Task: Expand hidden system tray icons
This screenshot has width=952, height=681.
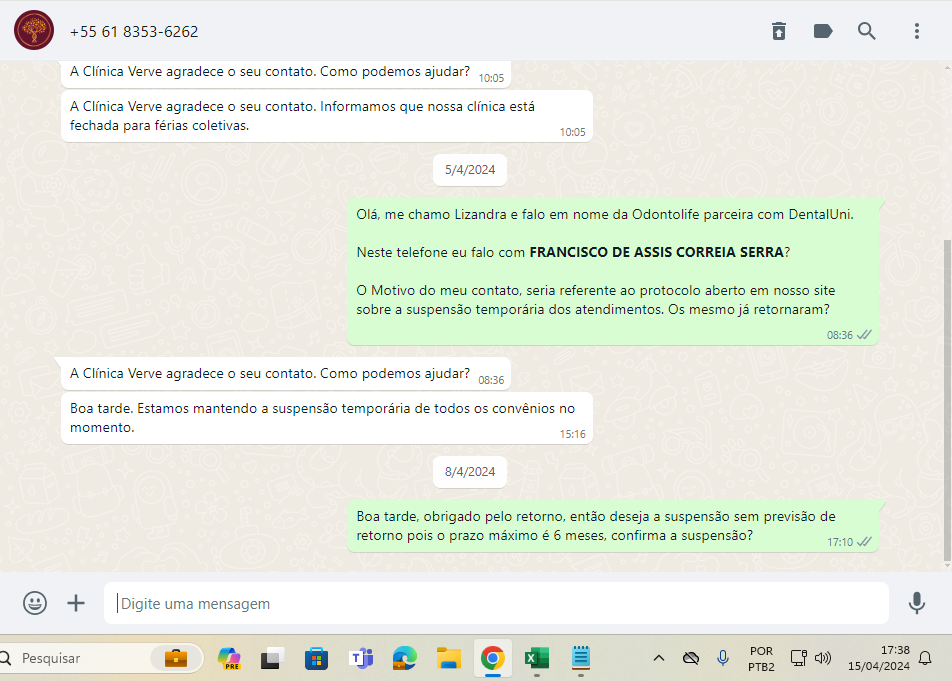Action: [659, 658]
